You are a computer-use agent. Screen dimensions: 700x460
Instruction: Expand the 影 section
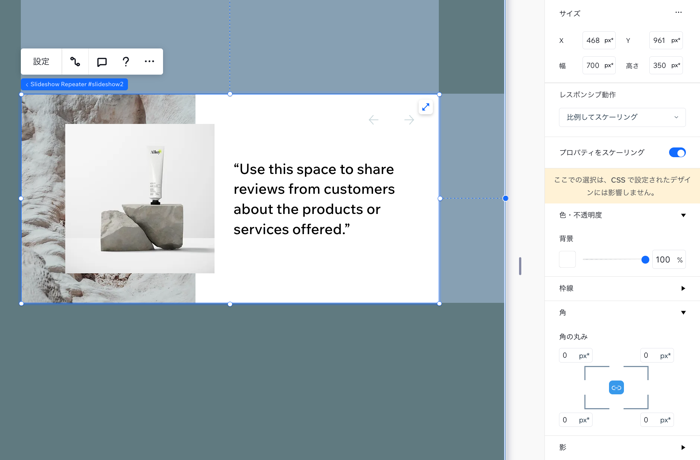(x=683, y=447)
